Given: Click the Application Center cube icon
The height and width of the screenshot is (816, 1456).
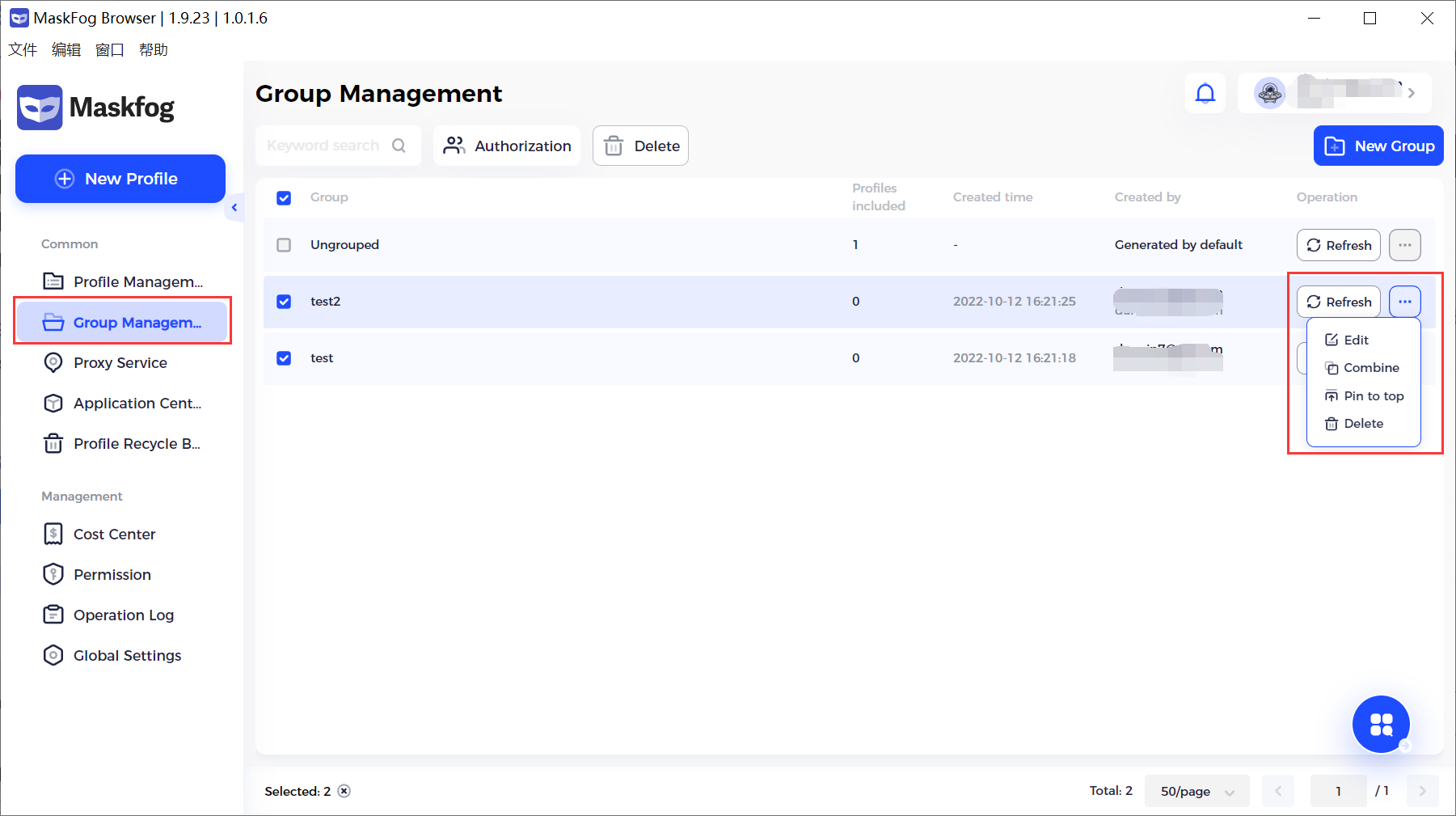Looking at the screenshot, I should coord(53,403).
